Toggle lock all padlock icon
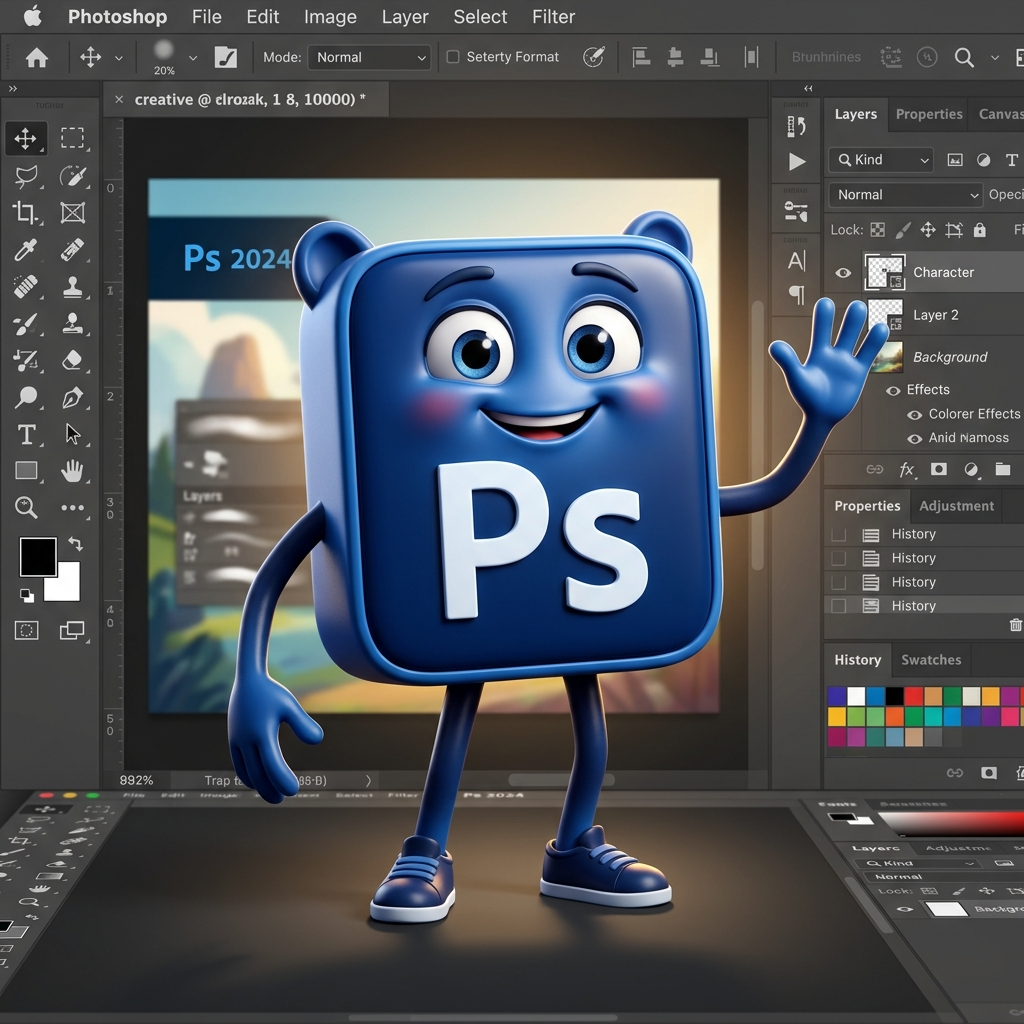Screen dimensions: 1024x1024 [x=979, y=229]
